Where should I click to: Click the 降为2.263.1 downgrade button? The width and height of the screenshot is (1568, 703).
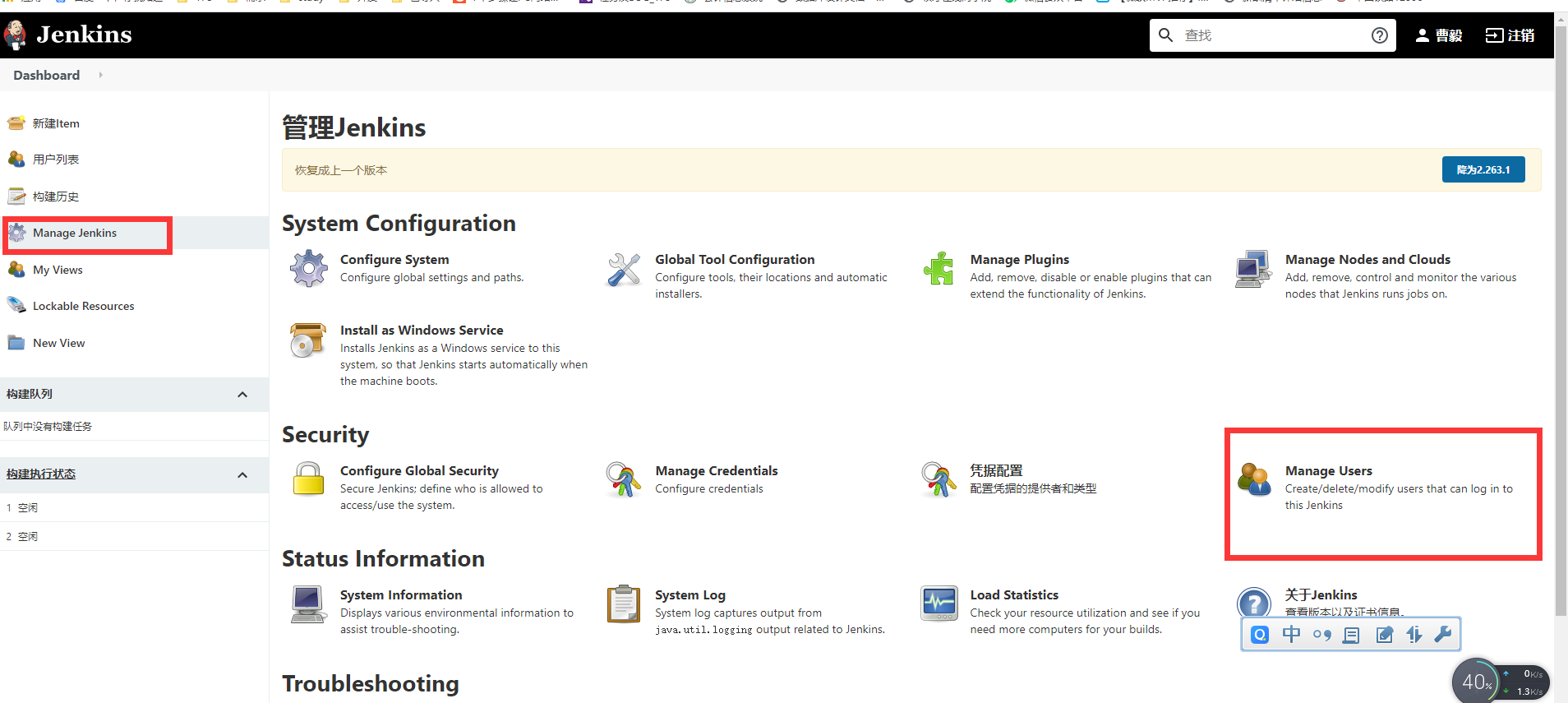point(1483,169)
